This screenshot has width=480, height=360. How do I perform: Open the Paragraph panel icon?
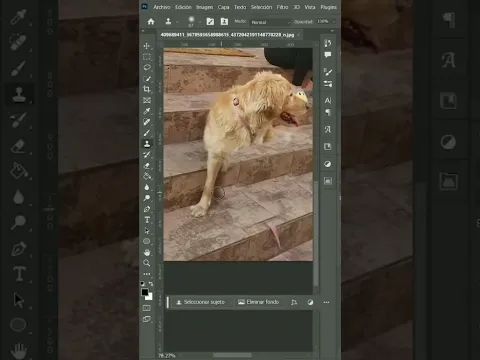(x=328, y=112)
